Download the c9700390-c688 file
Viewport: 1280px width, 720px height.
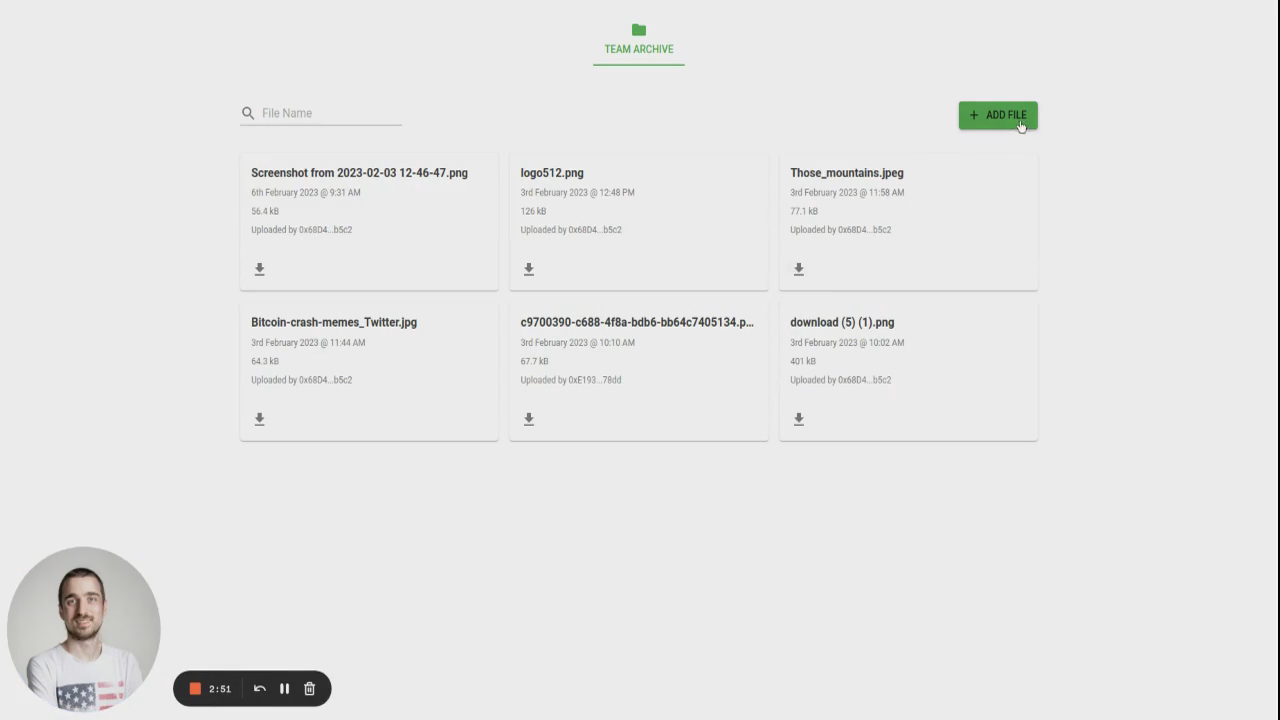[x=529, y=419]
